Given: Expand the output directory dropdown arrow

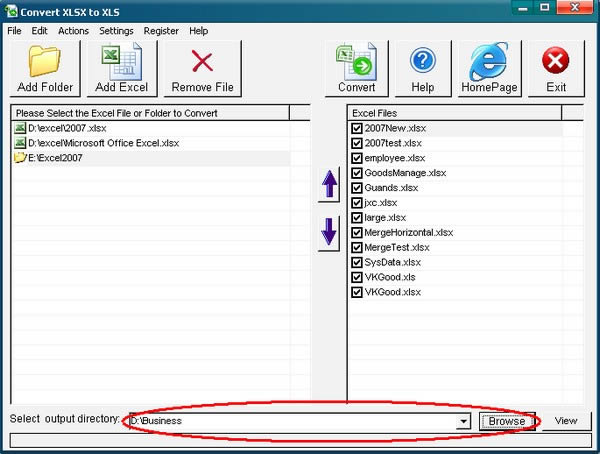Looking at the screenshot, I should point(463,421).
